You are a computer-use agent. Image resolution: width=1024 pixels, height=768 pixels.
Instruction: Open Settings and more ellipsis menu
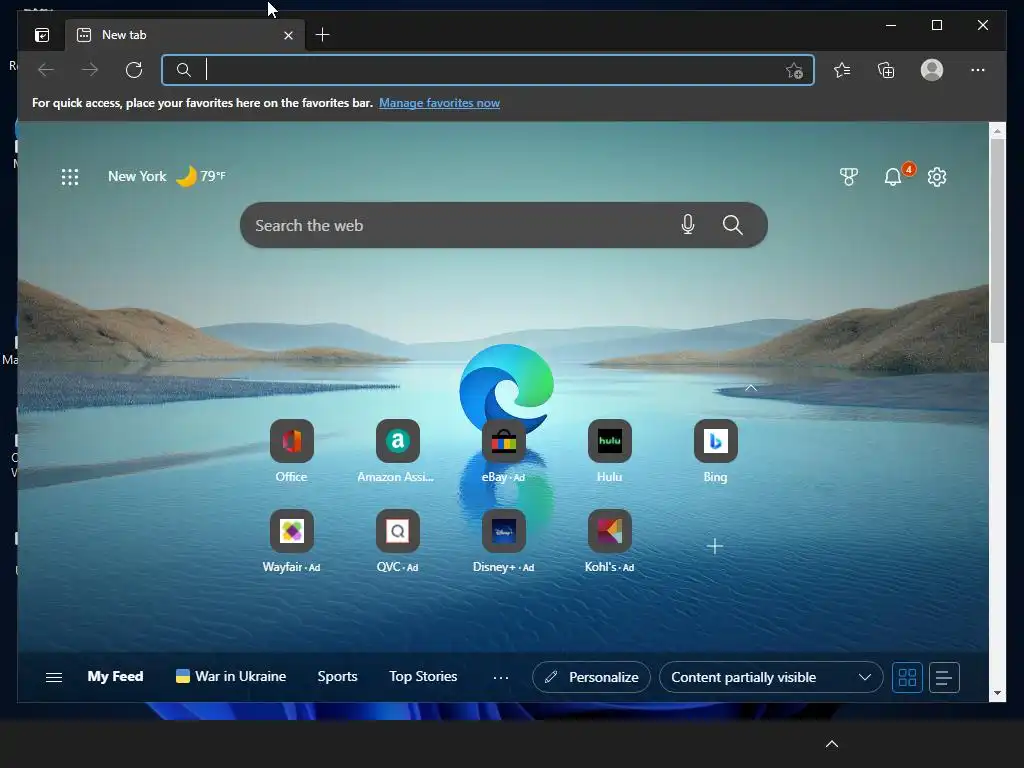pos(978,70)
